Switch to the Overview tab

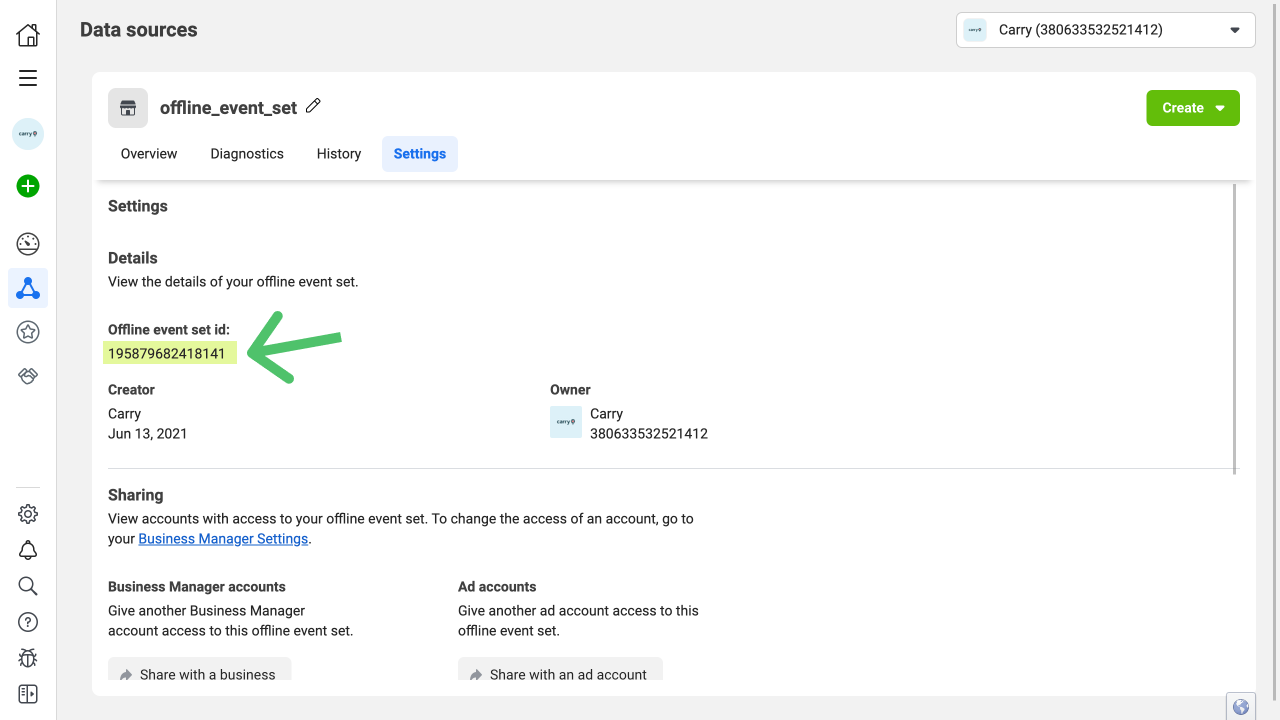(149, 154)
